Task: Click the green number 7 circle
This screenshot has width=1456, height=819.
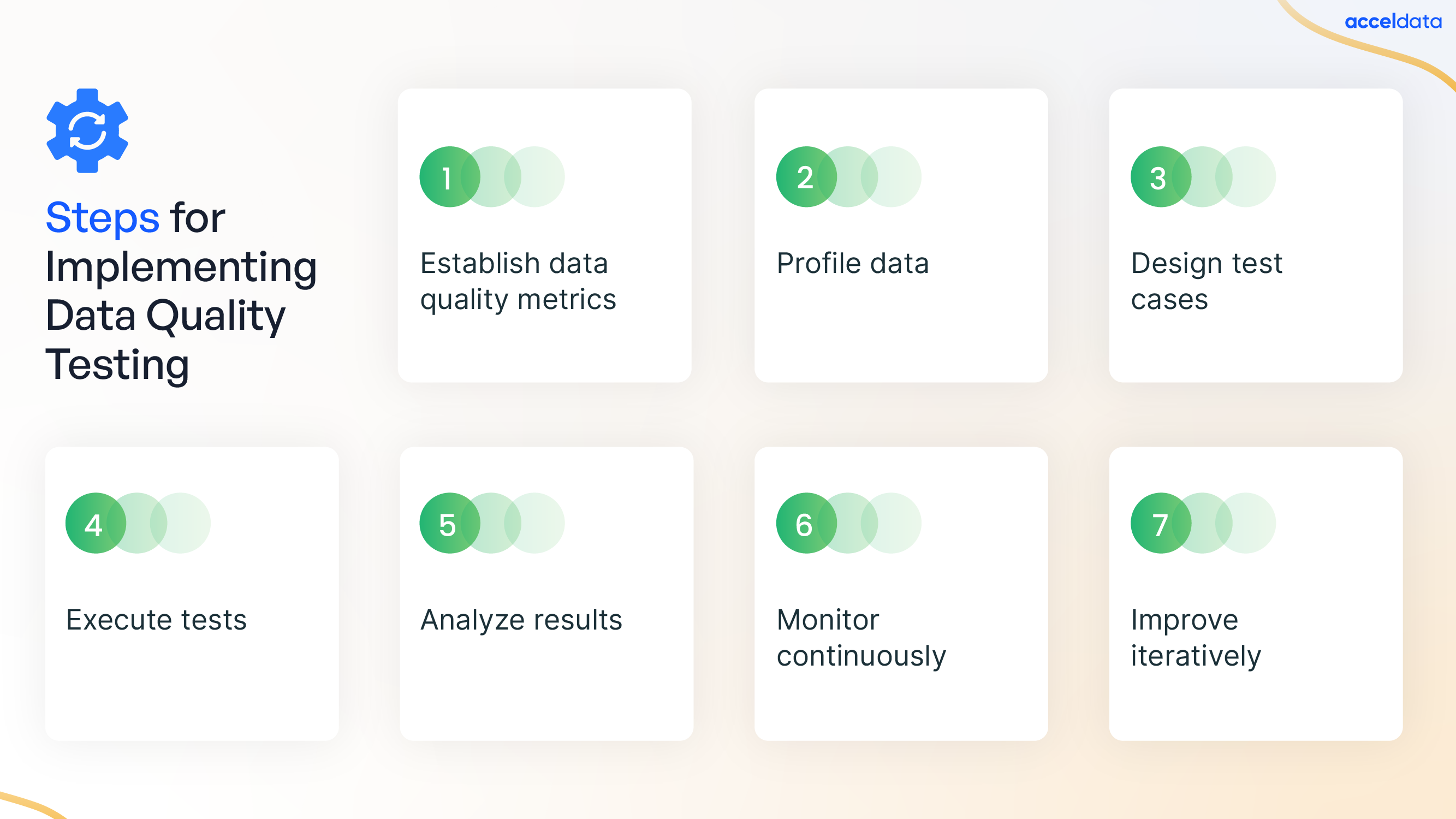Action: (1161, 523)
